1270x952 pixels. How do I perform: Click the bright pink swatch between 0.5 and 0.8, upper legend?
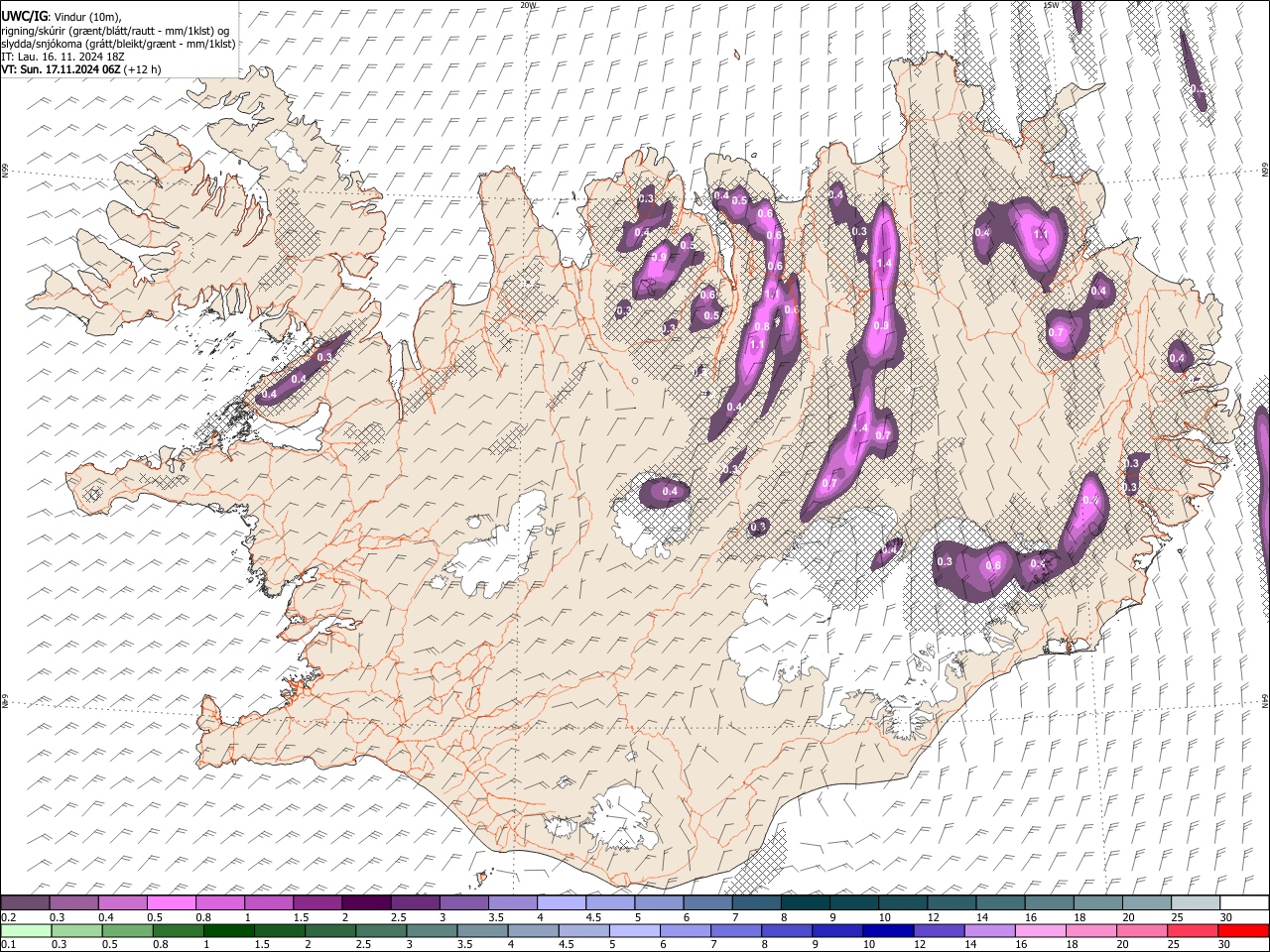point(172,903)
